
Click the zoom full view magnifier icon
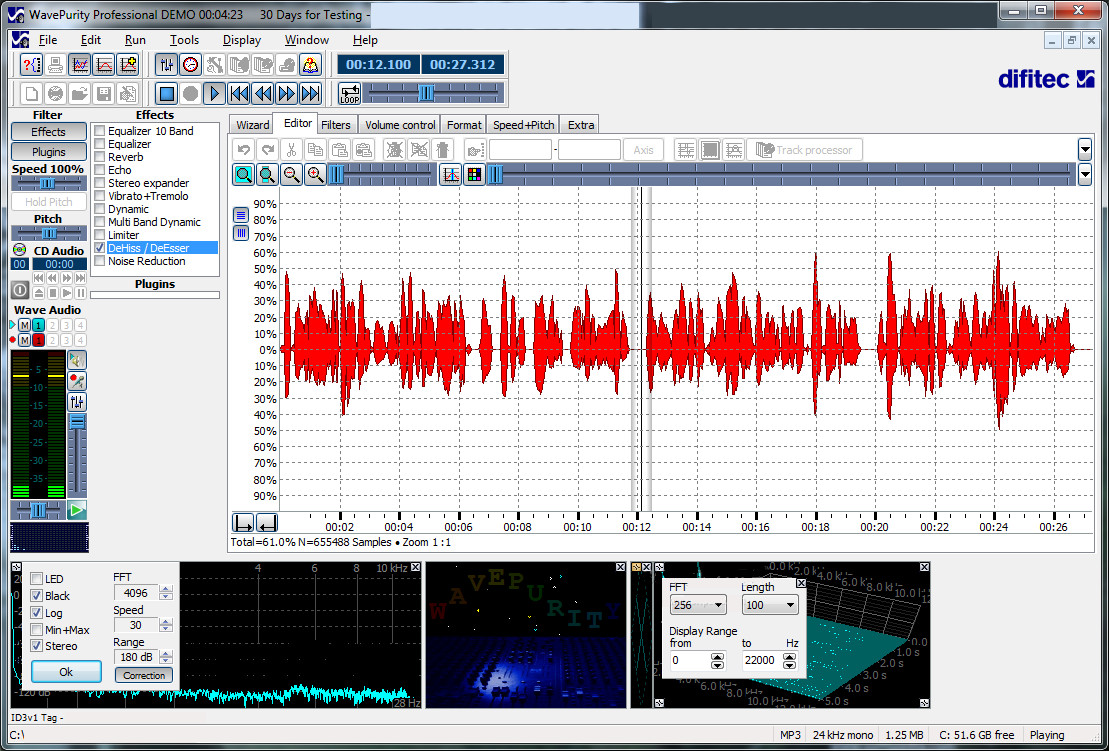(243, 175)
